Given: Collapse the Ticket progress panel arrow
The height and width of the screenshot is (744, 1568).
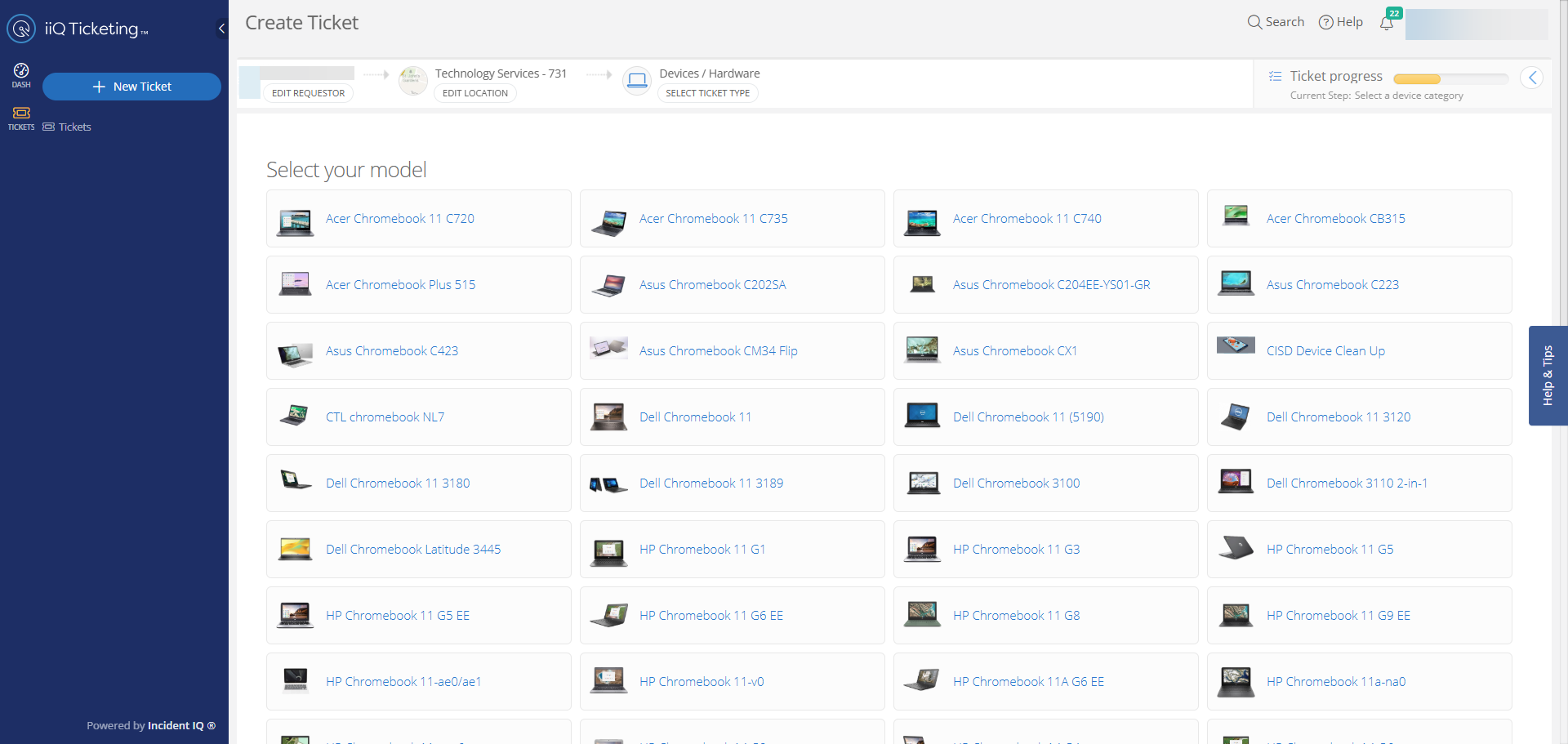Looking at the screenshot, I should 1531,78.
